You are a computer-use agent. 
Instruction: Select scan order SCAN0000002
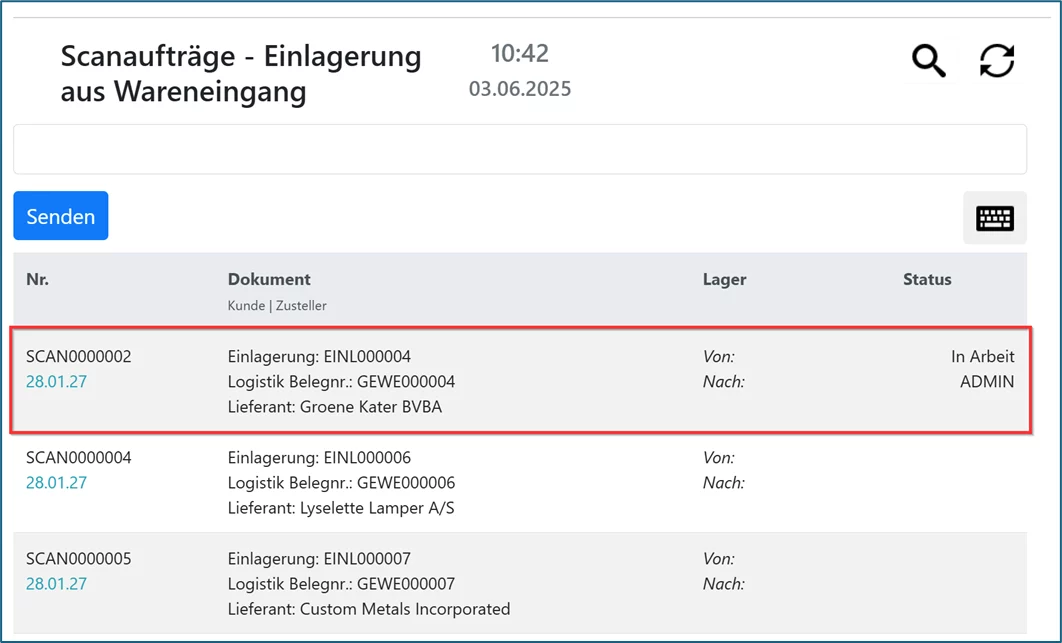click(79, 357)
